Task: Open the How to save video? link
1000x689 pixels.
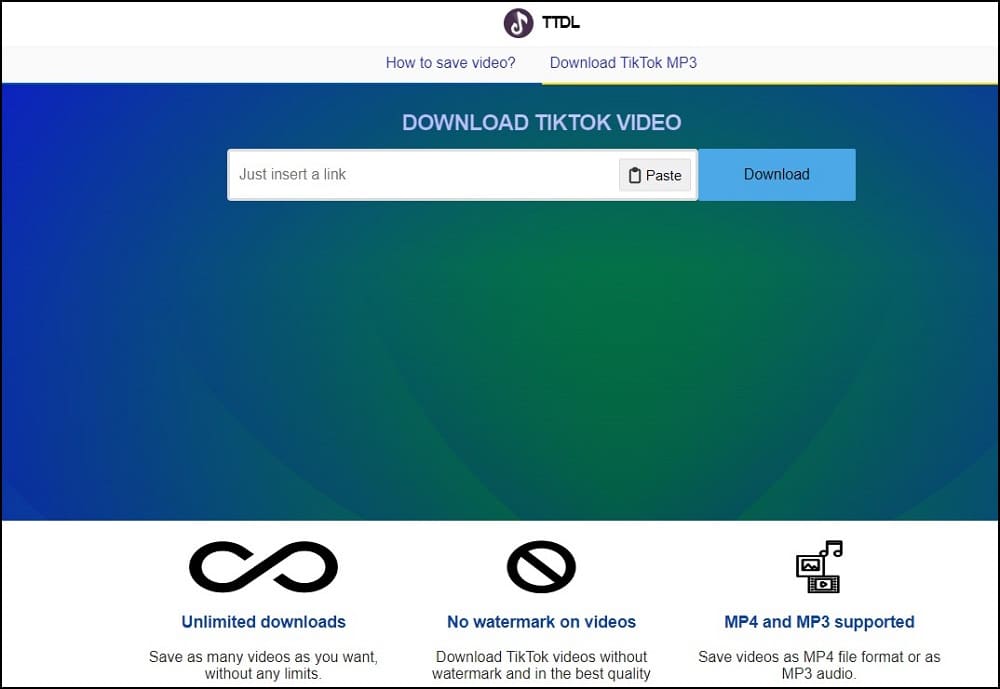Action: (x=450, y=63)
